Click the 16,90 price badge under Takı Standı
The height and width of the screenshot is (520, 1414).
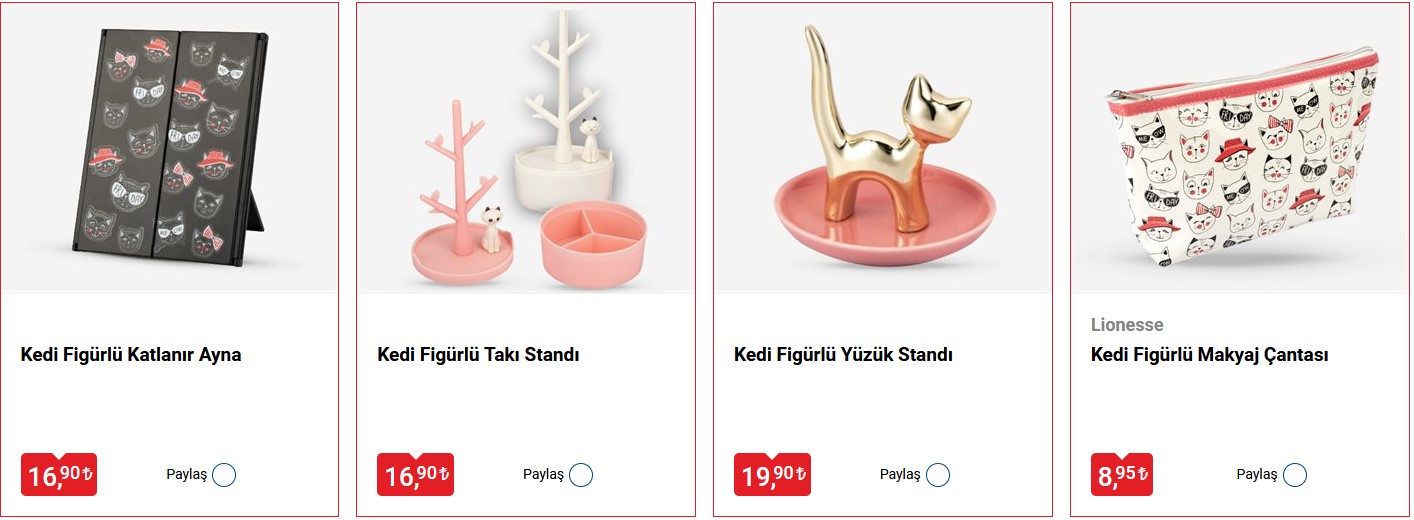[x=415, y=474]
